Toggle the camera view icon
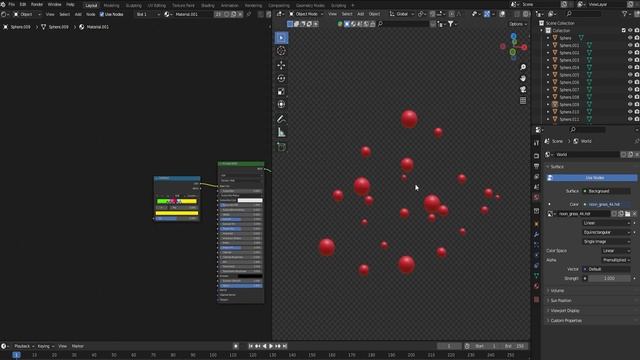 click(x=523, y=89)
